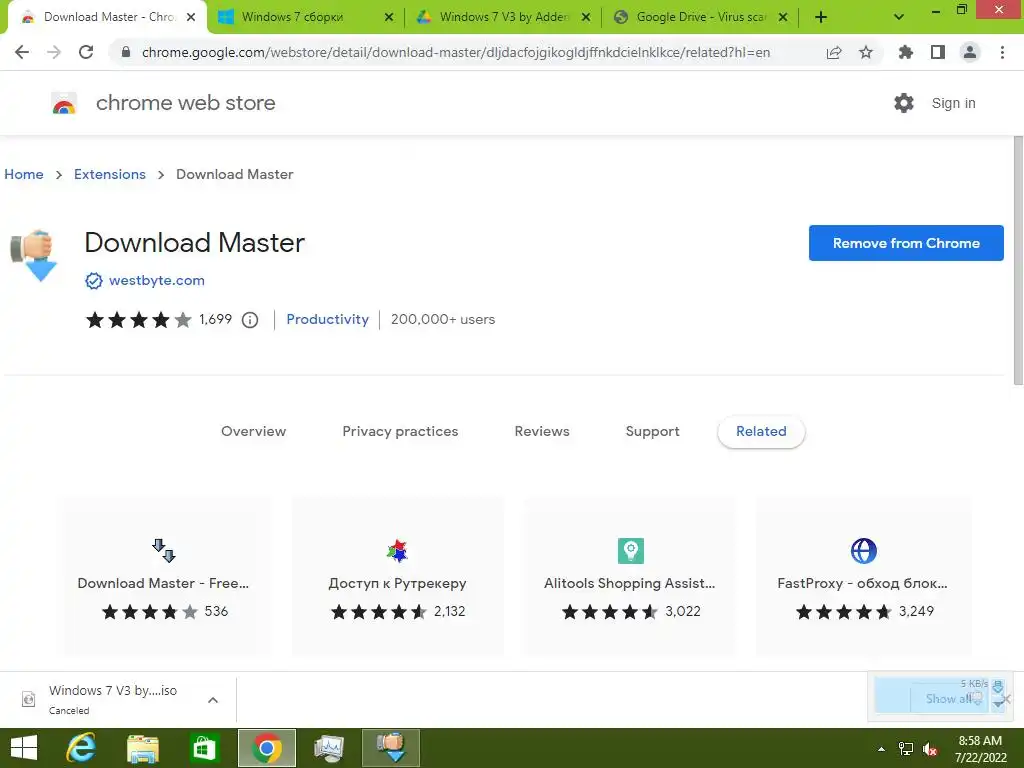Reload the current page
Screen dimensions: 1024x768
pyautogui.click(x=86, y=52)
